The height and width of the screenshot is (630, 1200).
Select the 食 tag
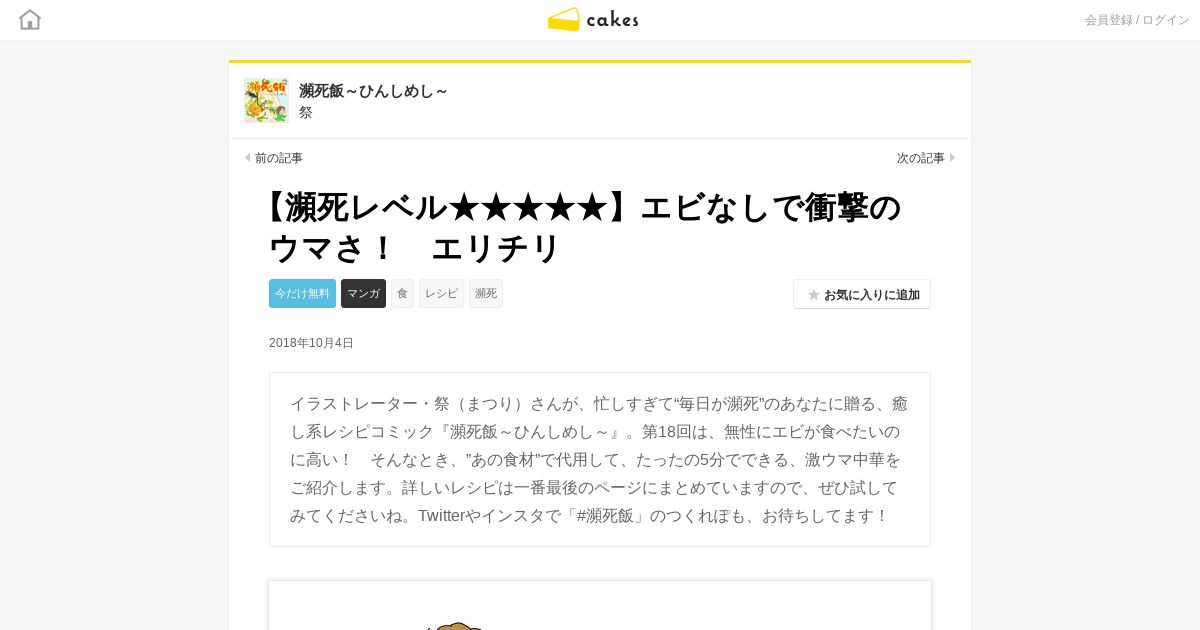click(402, 293)
